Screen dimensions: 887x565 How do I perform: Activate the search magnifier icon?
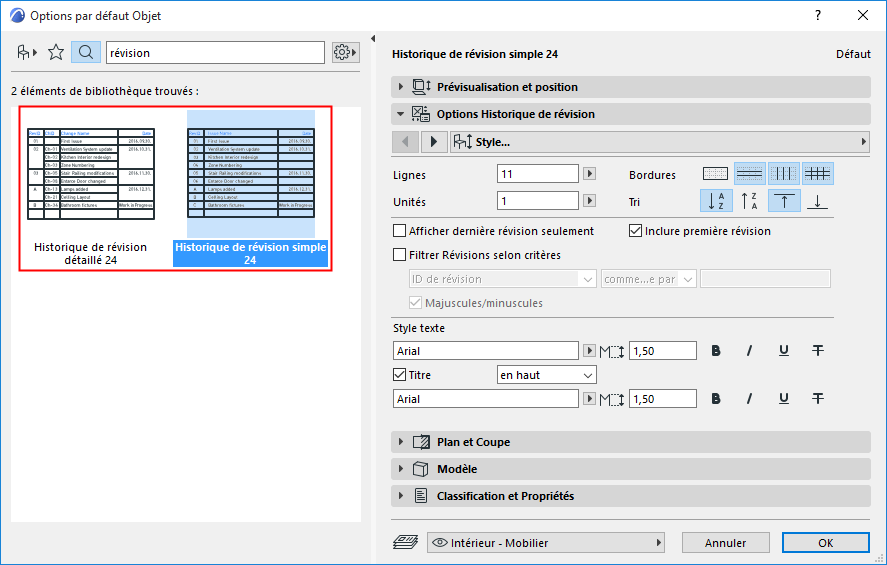click(86, 53)
